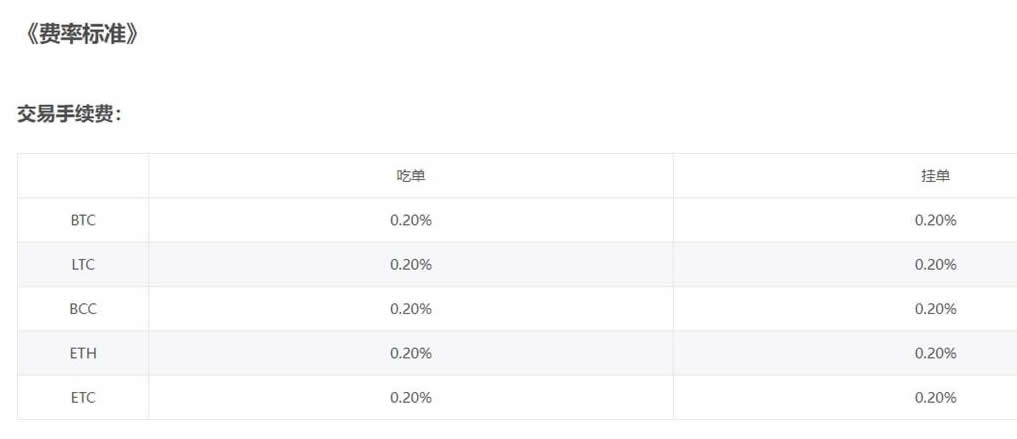Click BTC 挂单 fee value 0.20%
This screenshot has width=1017, height=439.
[935, 221]
